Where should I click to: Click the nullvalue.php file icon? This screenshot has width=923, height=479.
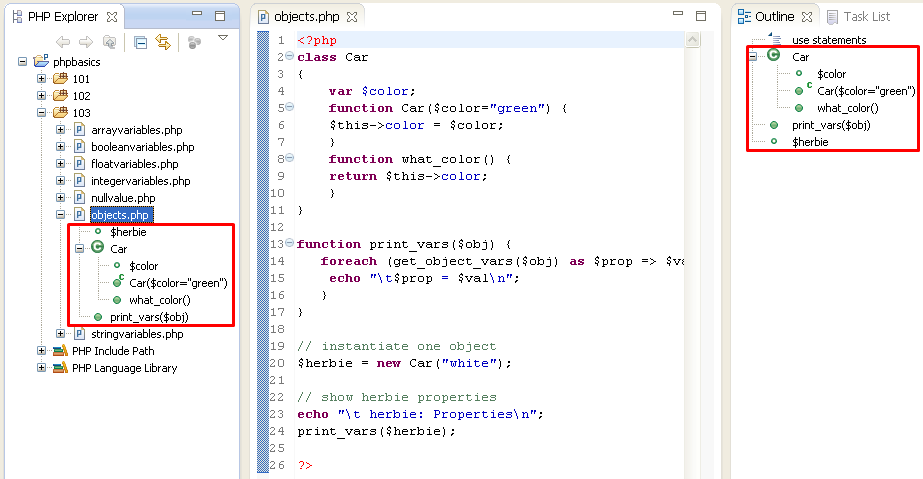point(79,198)
